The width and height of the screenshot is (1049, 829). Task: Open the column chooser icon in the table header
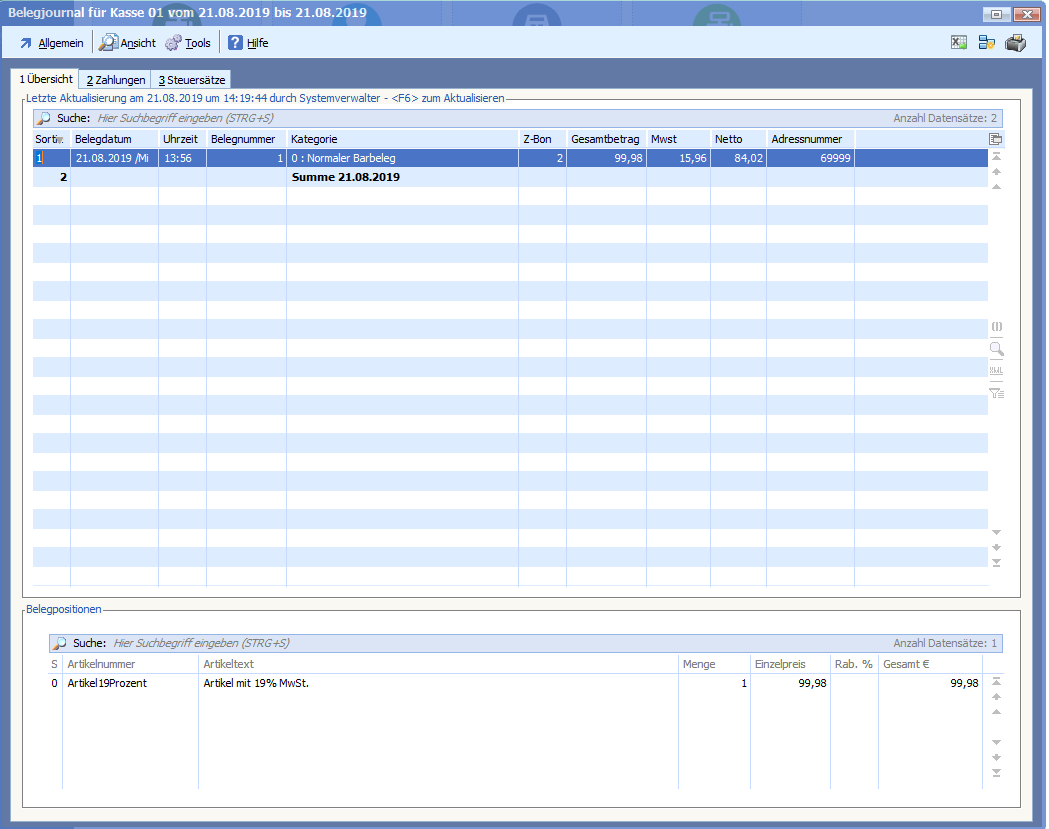996,139
